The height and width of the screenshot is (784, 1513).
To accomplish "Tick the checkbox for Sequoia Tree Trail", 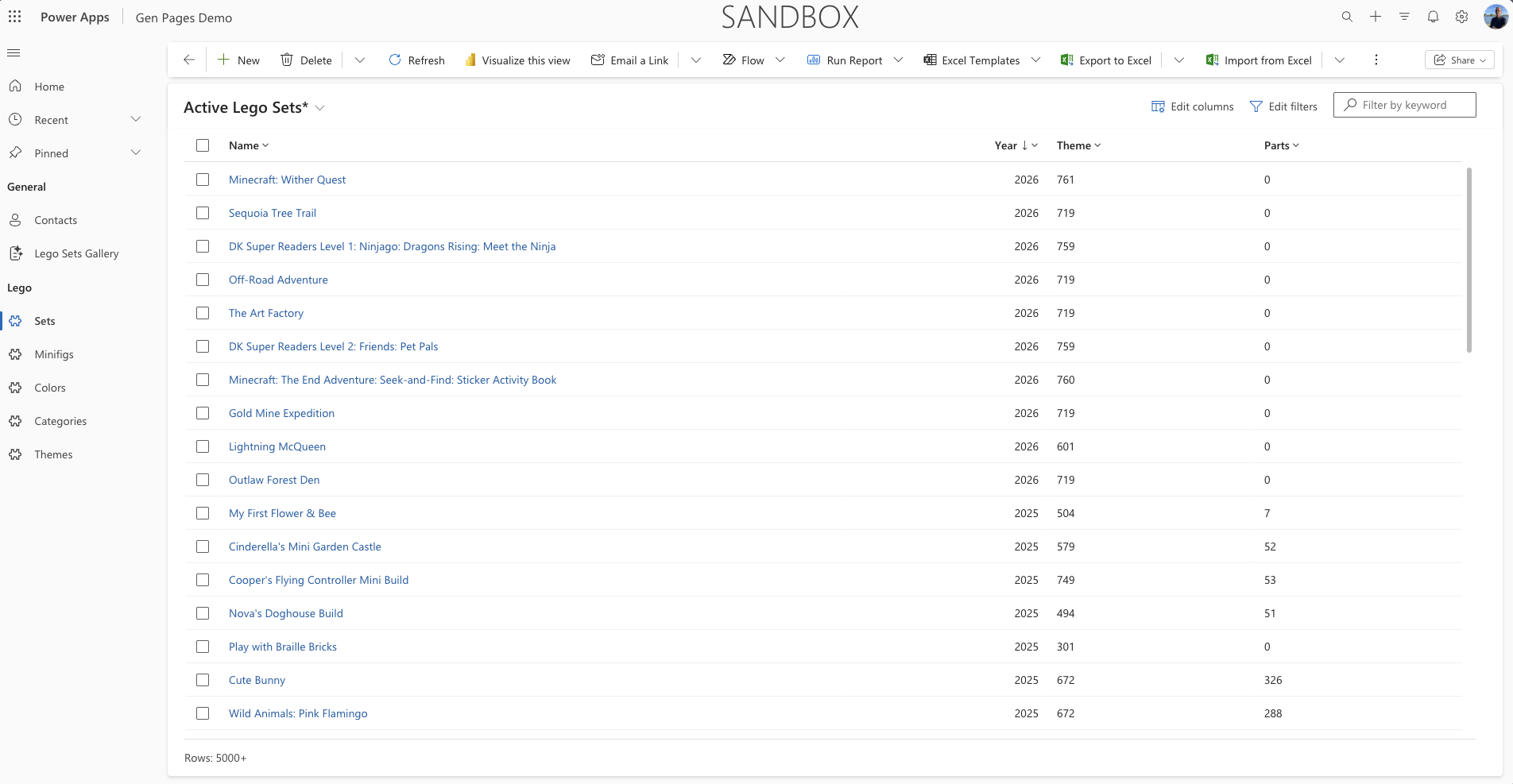I will pyautogui.click(x=203, y=213).
